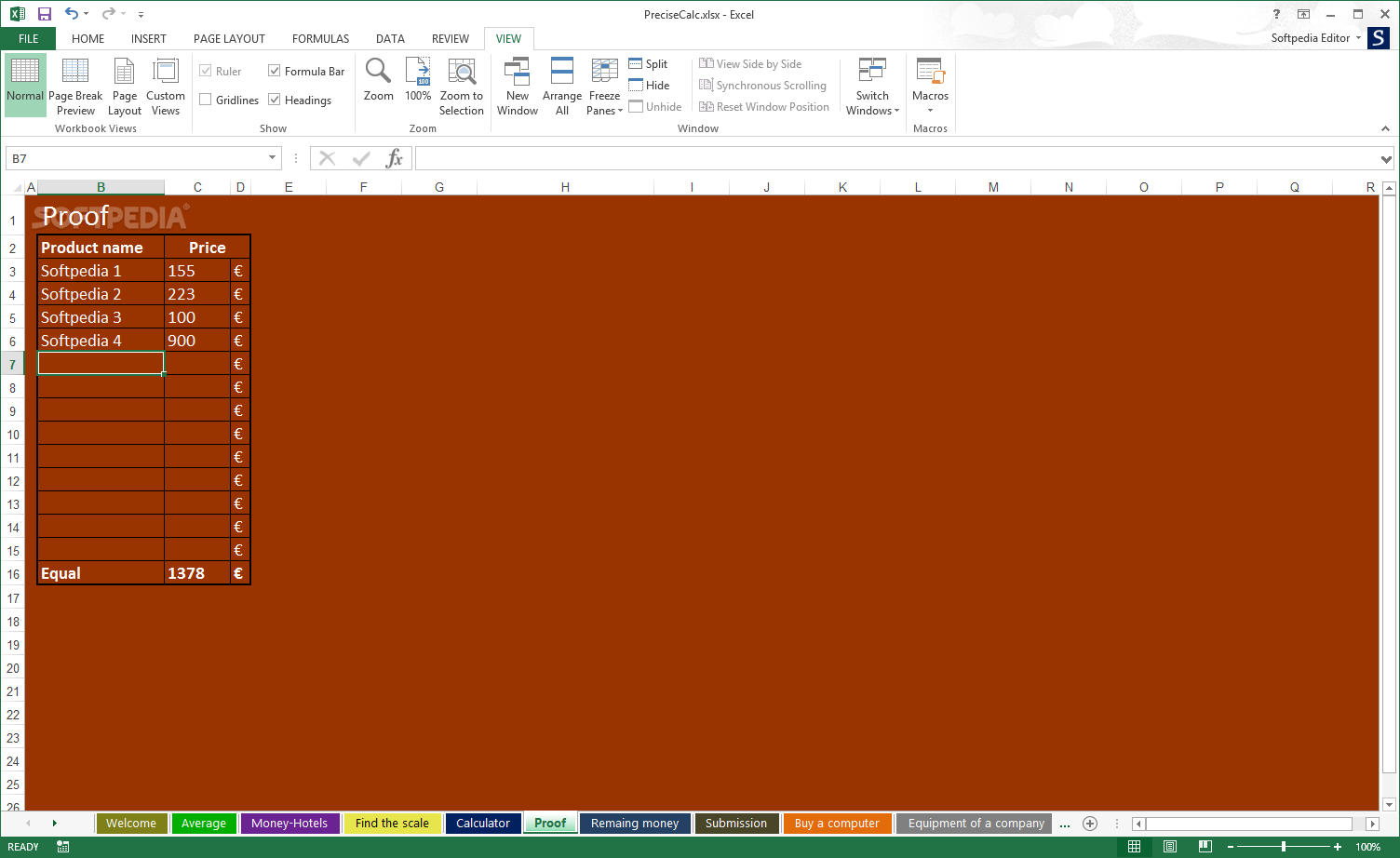Set zoom to 100% button

click(x=418, y=80)
